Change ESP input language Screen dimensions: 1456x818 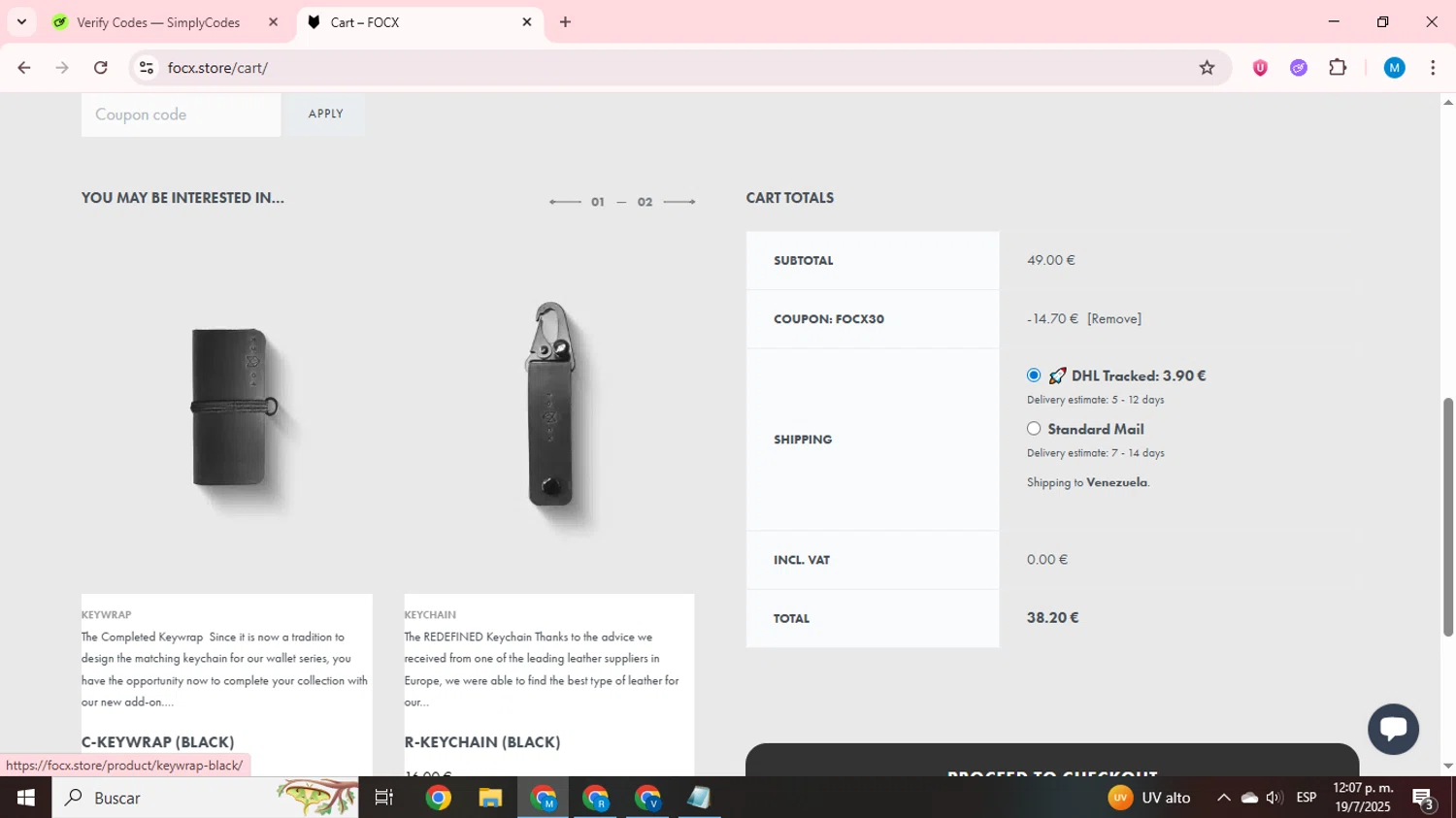click(x=1307, y=798)
